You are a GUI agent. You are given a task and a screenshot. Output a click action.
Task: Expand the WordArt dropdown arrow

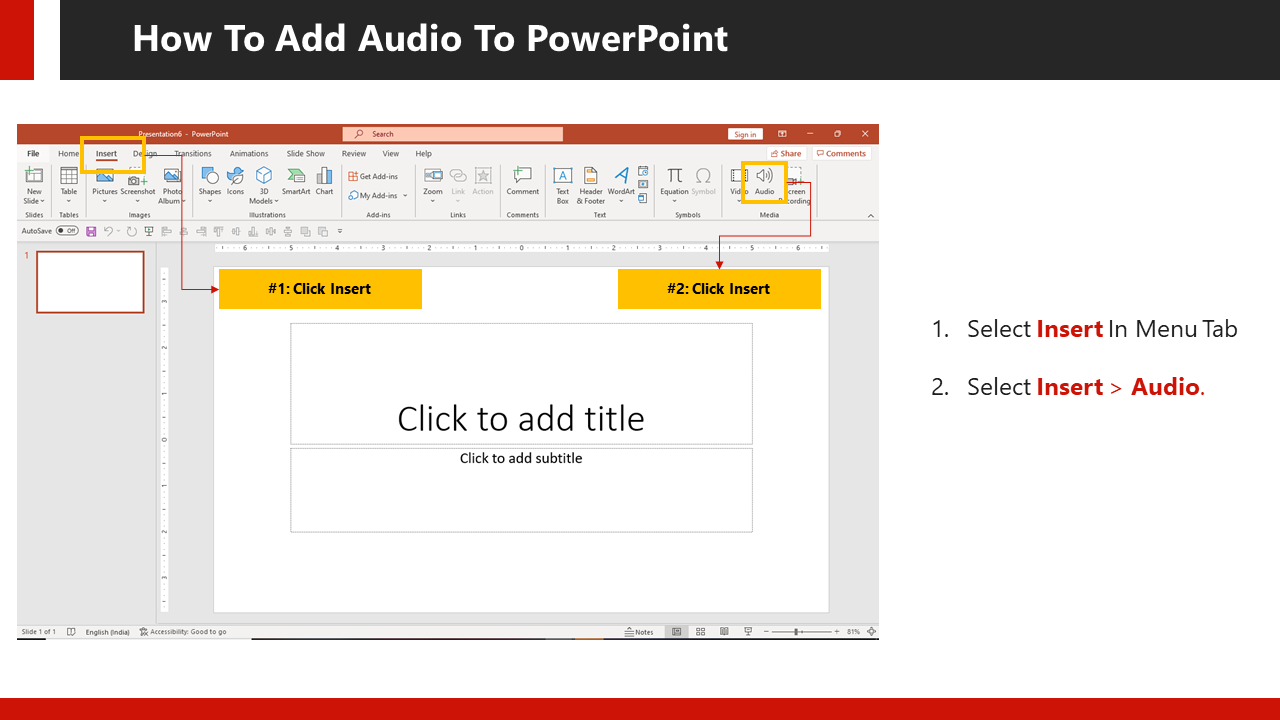coord(621,201)
